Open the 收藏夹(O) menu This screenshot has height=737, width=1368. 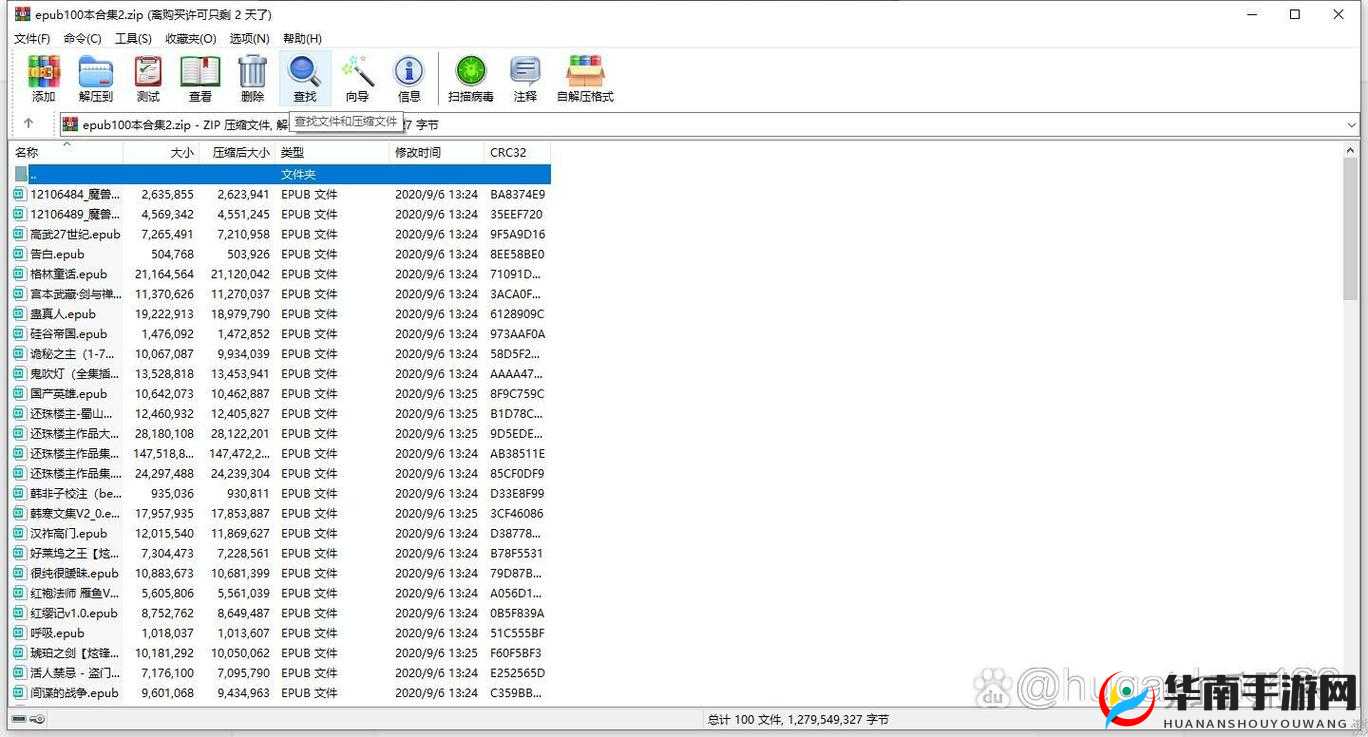(190, 38)
